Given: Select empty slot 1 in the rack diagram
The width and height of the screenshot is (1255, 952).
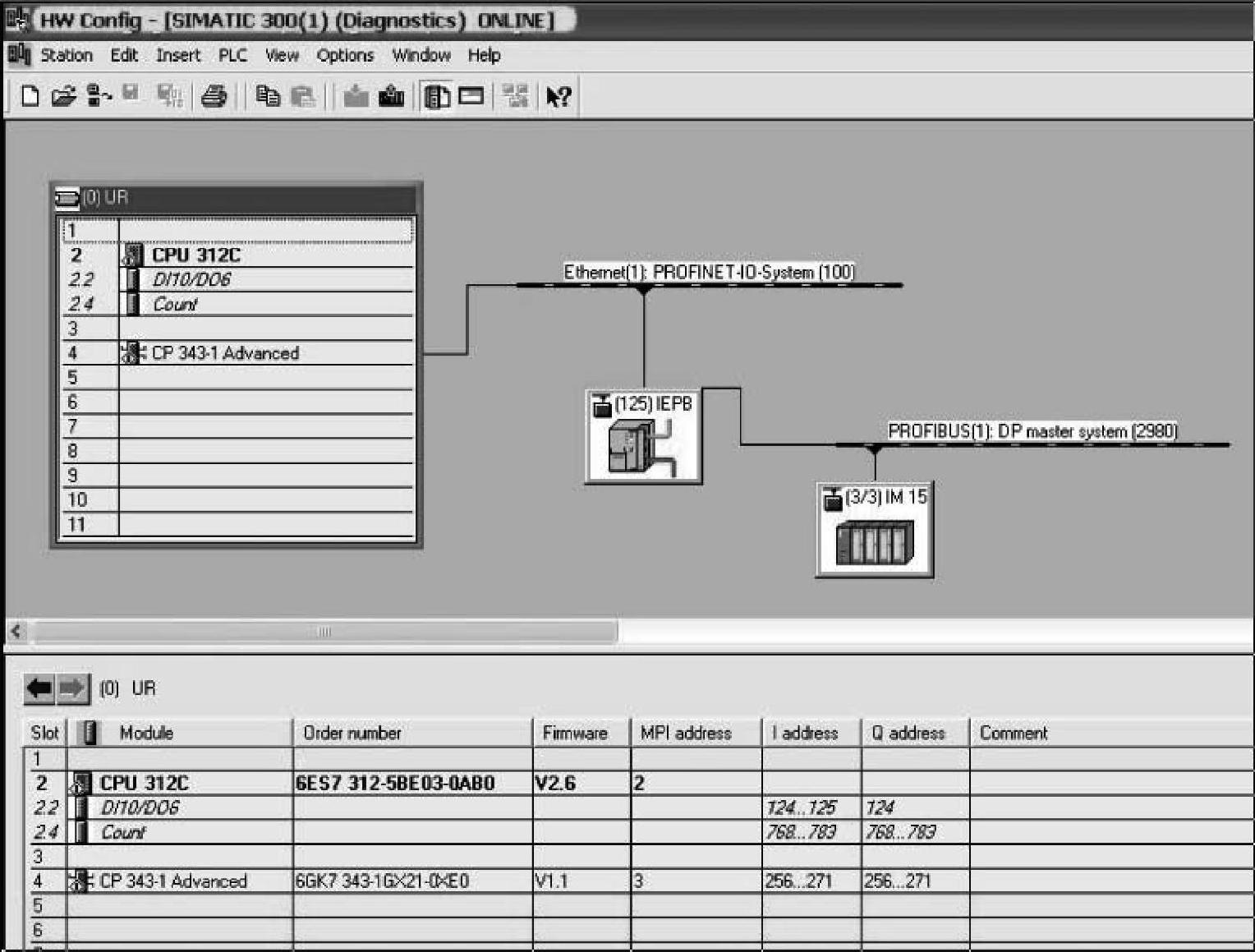Looking at the screenshot, I should pos(238,231).
